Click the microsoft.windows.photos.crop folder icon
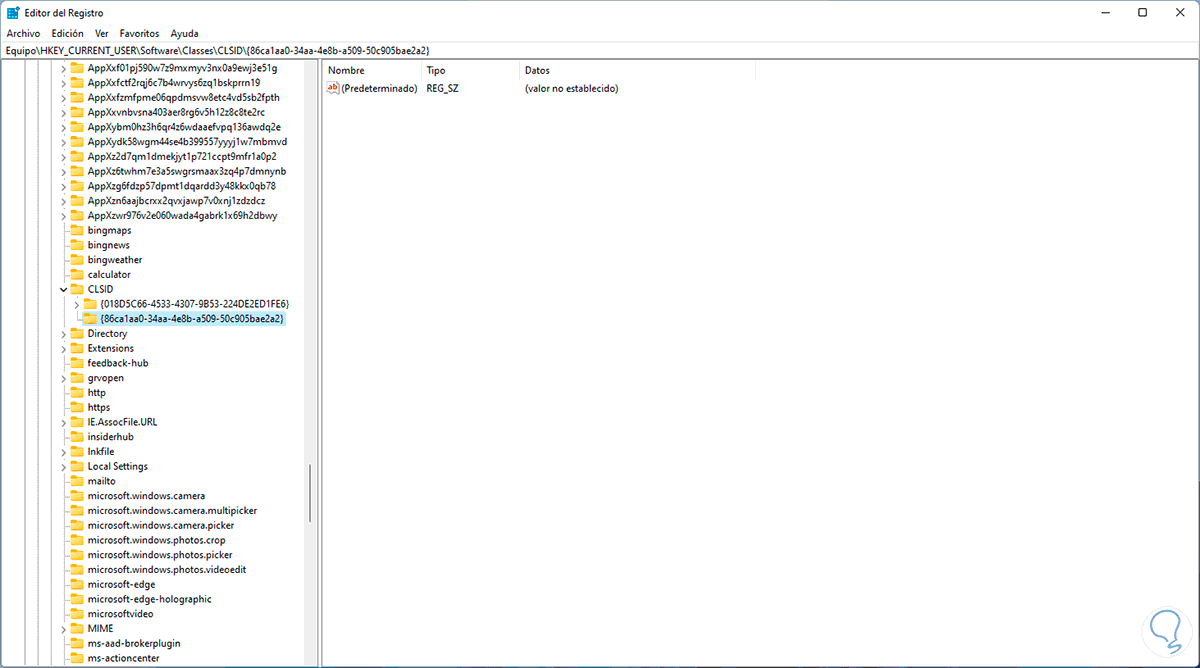Screen dimensions: 1200x668 click(x=77, y=540)
